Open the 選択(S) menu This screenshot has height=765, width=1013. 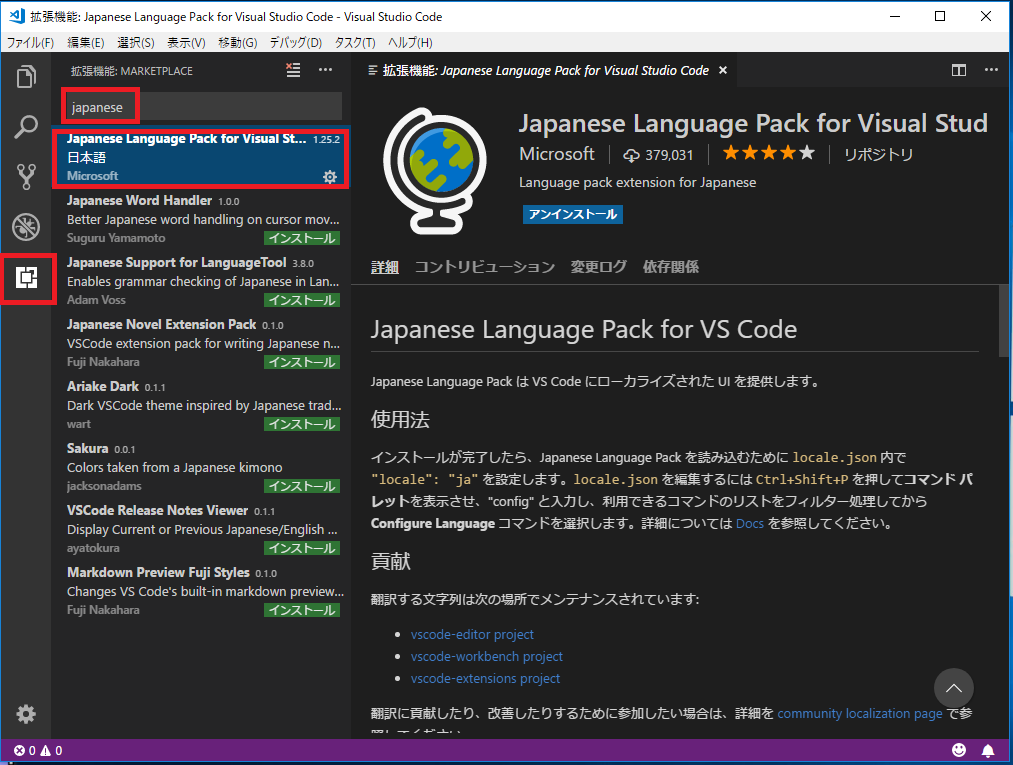(136, 43)
